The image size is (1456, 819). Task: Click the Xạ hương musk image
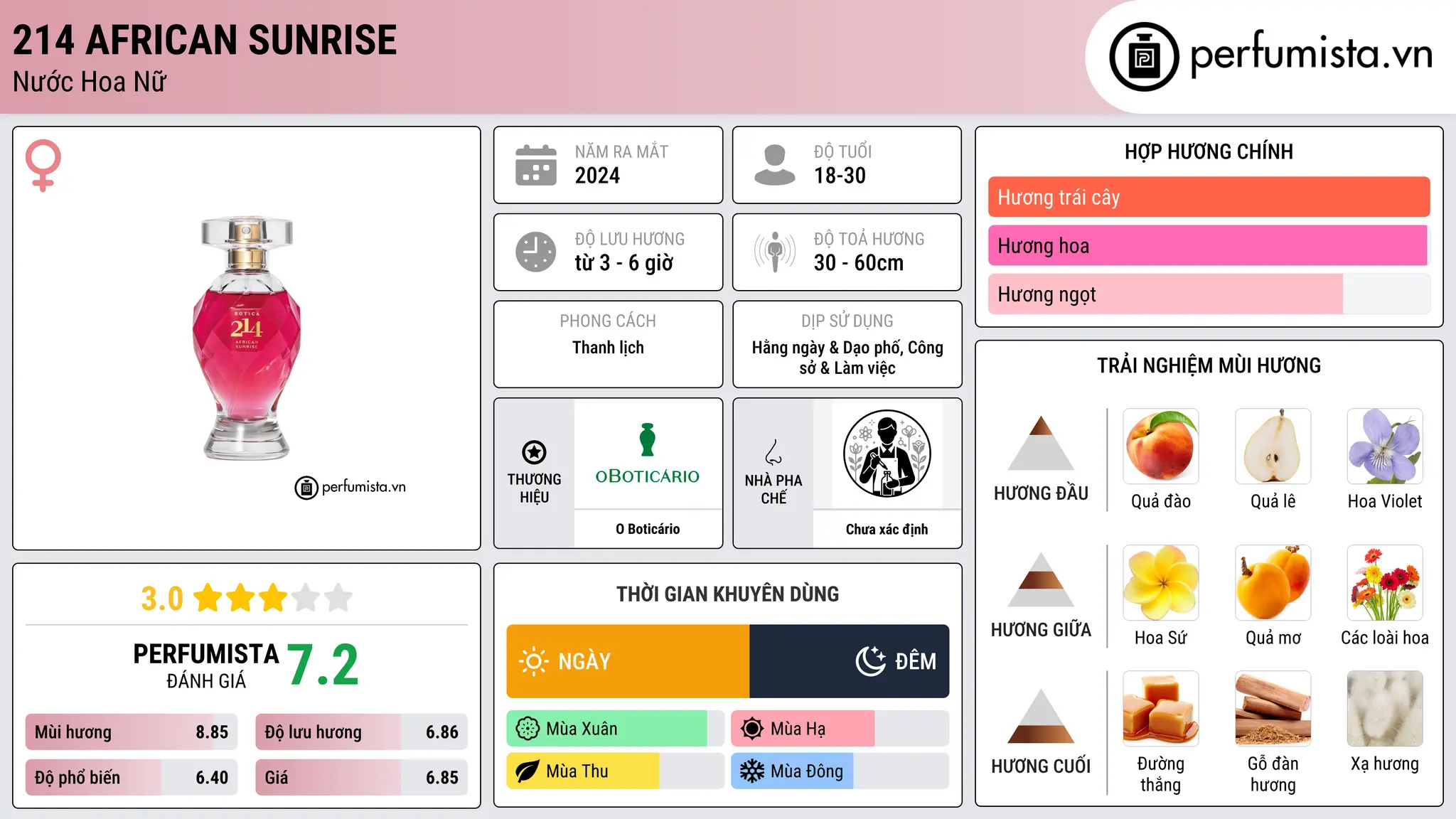point(1385,709)
